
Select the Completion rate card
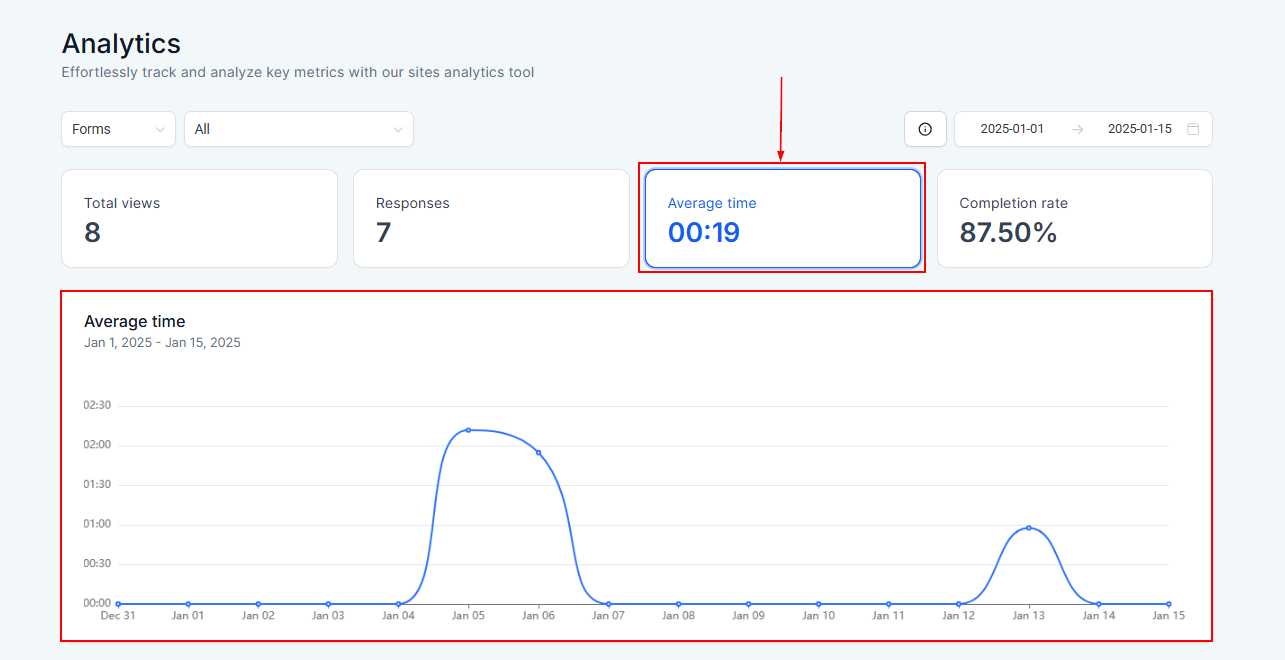pyautogui.click(x=1074, y=218)
